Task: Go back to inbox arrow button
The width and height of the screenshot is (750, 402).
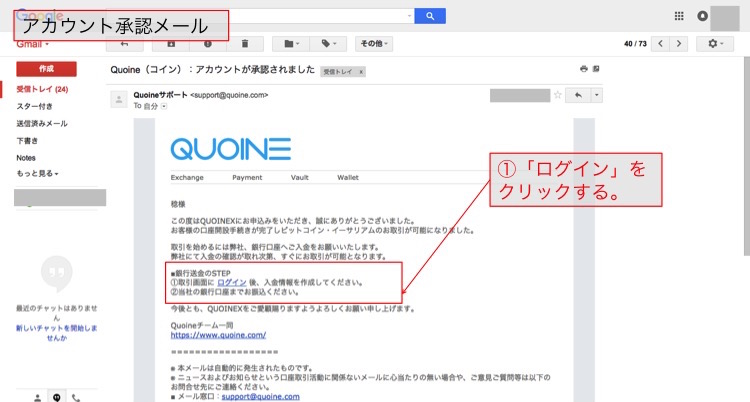Action: pos(124,44)
